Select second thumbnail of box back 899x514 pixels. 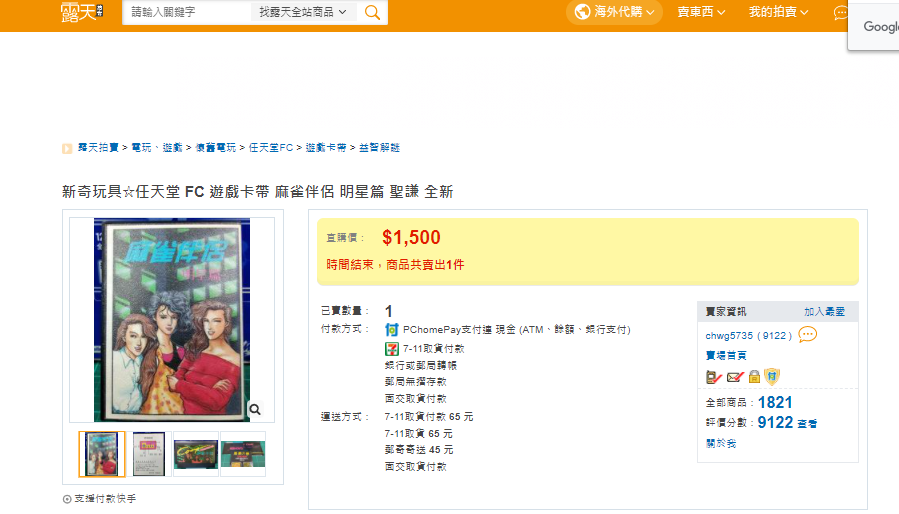(x=149, y=454)
